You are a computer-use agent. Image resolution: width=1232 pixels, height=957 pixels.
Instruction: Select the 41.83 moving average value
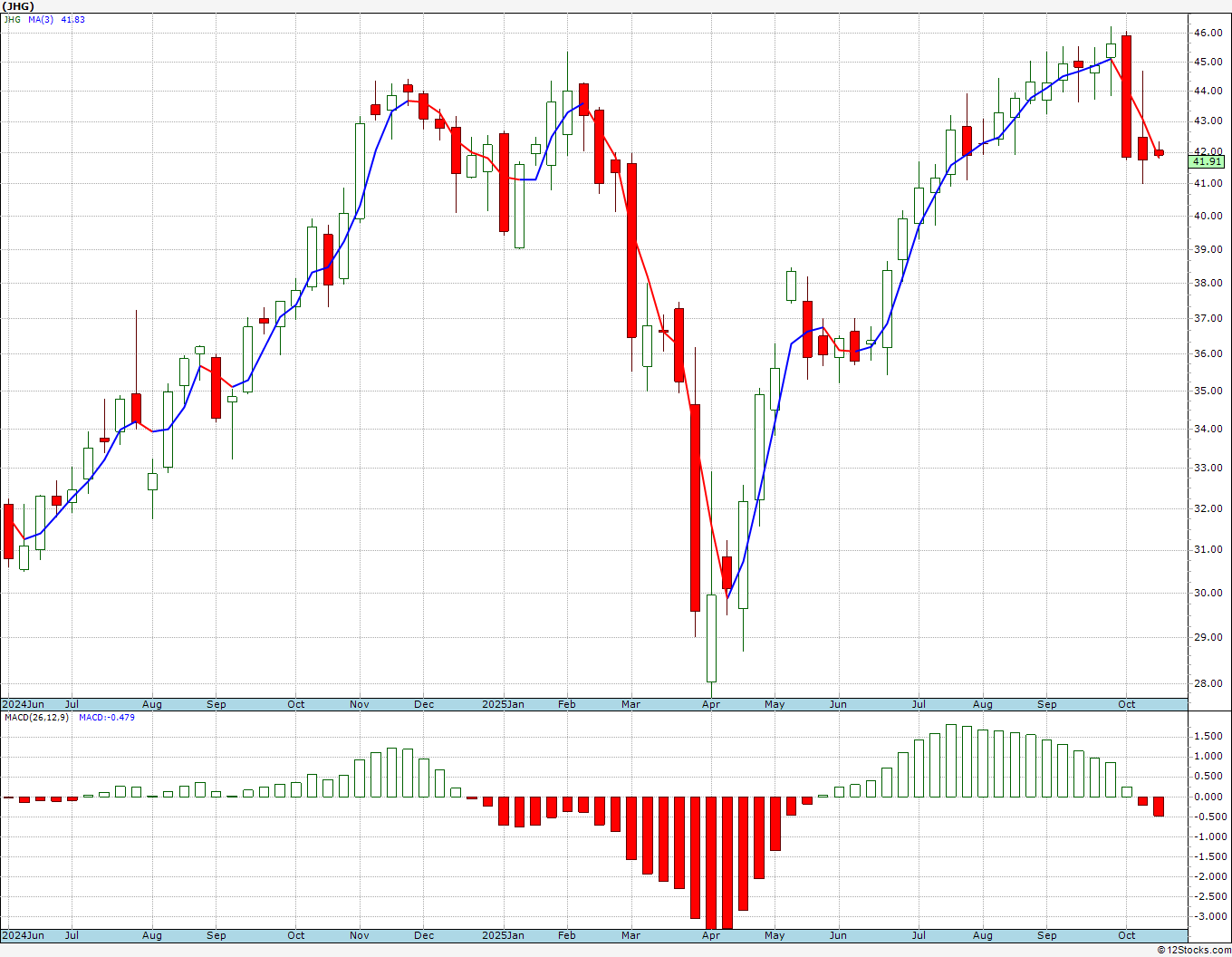73,19
